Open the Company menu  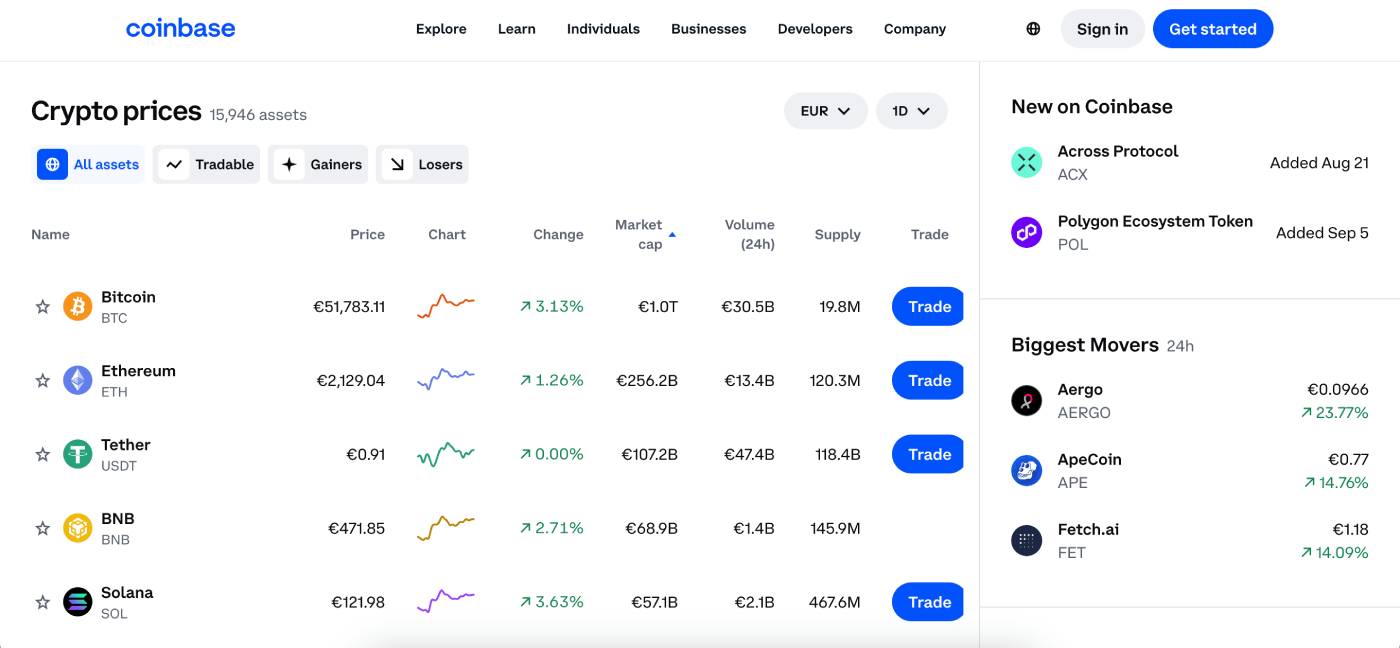[915, 29]
